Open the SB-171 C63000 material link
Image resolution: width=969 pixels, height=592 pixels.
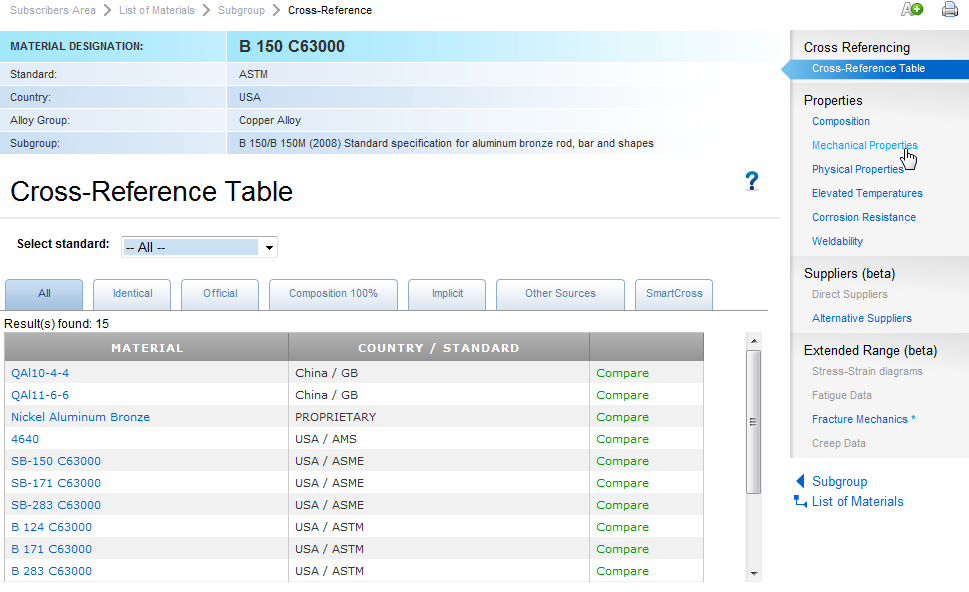coord(56,483)
